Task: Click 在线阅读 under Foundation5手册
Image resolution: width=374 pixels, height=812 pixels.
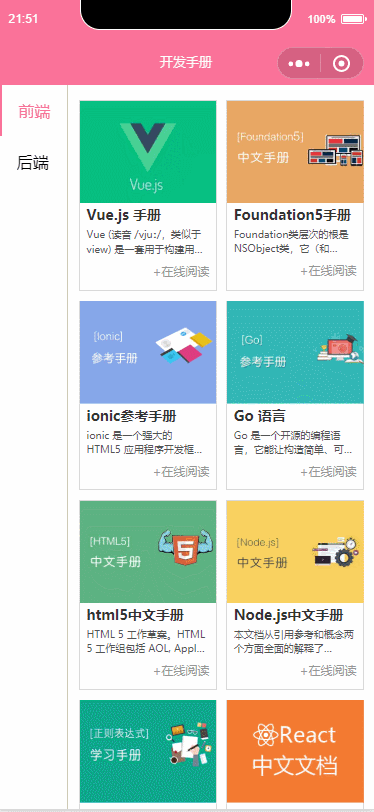Action: (x=328, y=270)
